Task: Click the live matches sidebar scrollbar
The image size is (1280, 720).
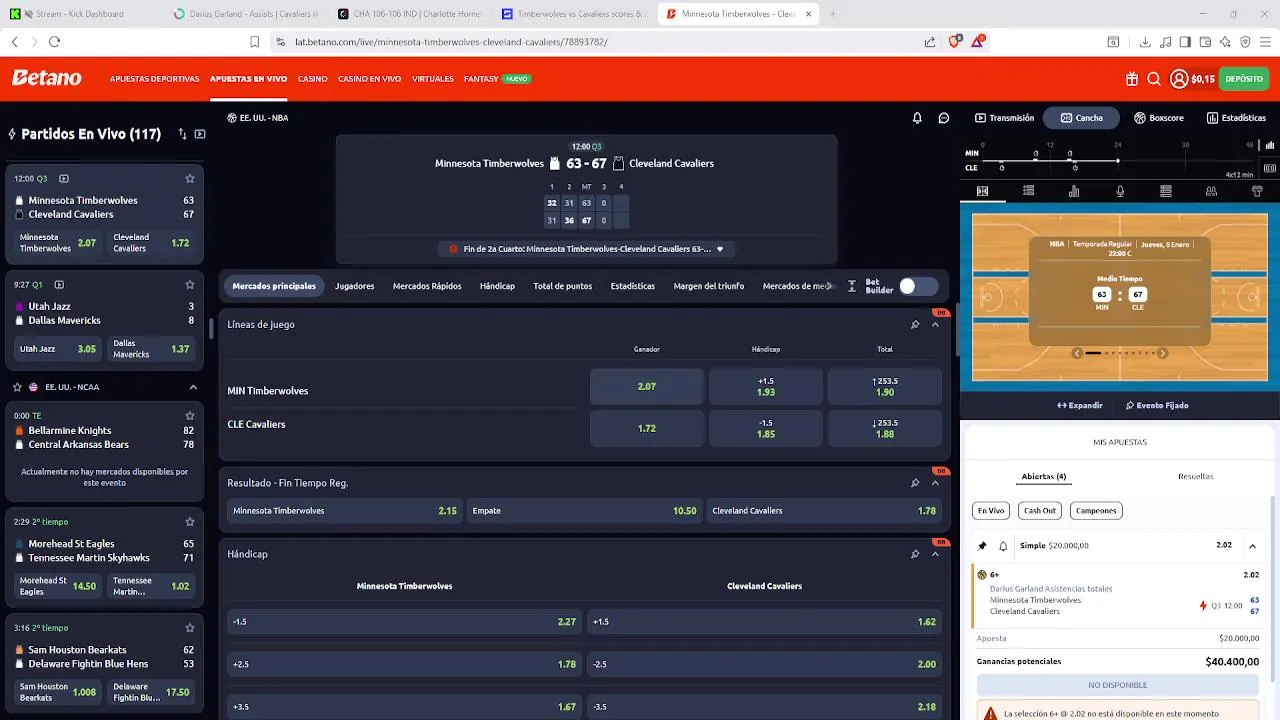Action: 211,328
